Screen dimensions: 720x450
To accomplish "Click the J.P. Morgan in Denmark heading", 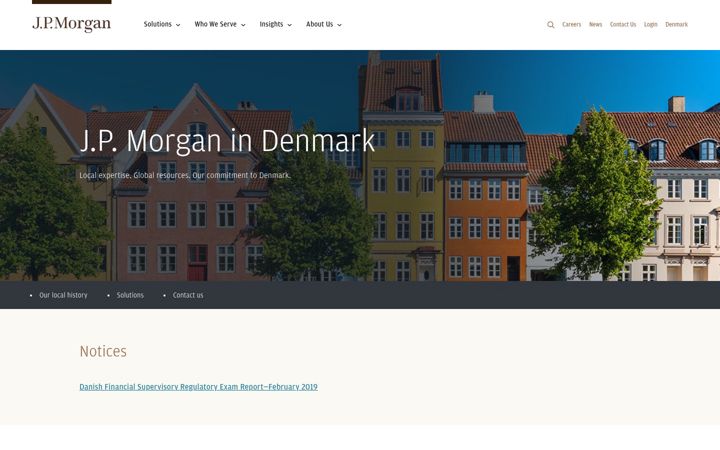I will [x=227, y=141].
